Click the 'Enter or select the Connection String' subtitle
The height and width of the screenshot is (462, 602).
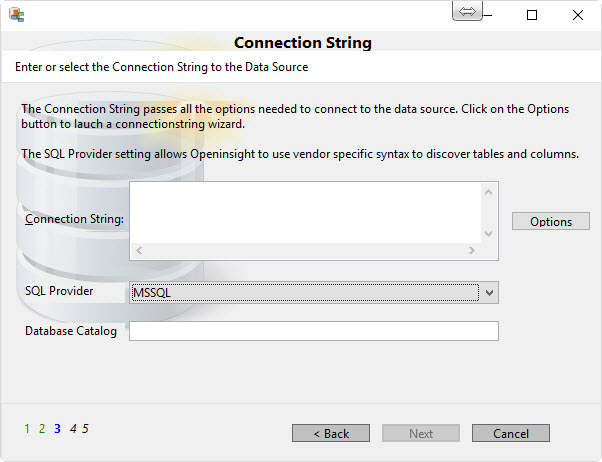click(x=162, y=67)
